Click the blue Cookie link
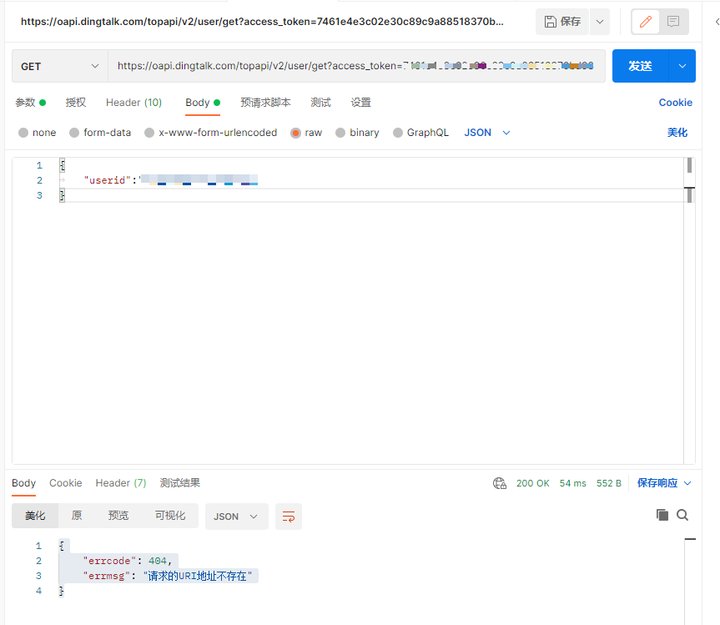Screen dimensions: 720x625 point(675,102)
